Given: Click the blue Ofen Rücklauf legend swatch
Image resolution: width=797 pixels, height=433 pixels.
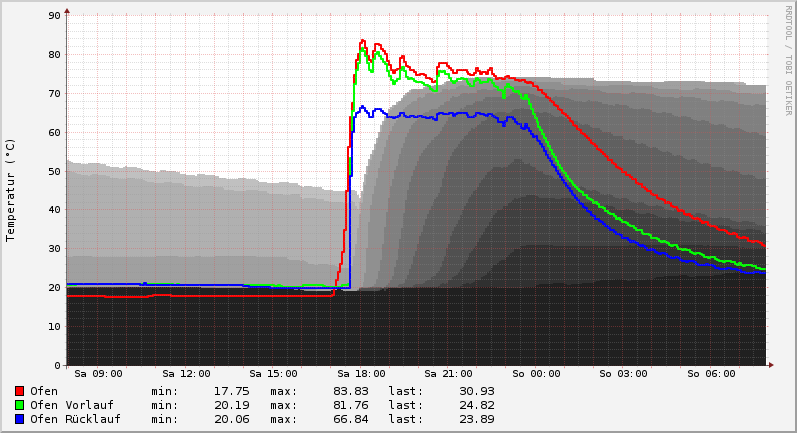Looking at the screenshot, I should (19, 419).
